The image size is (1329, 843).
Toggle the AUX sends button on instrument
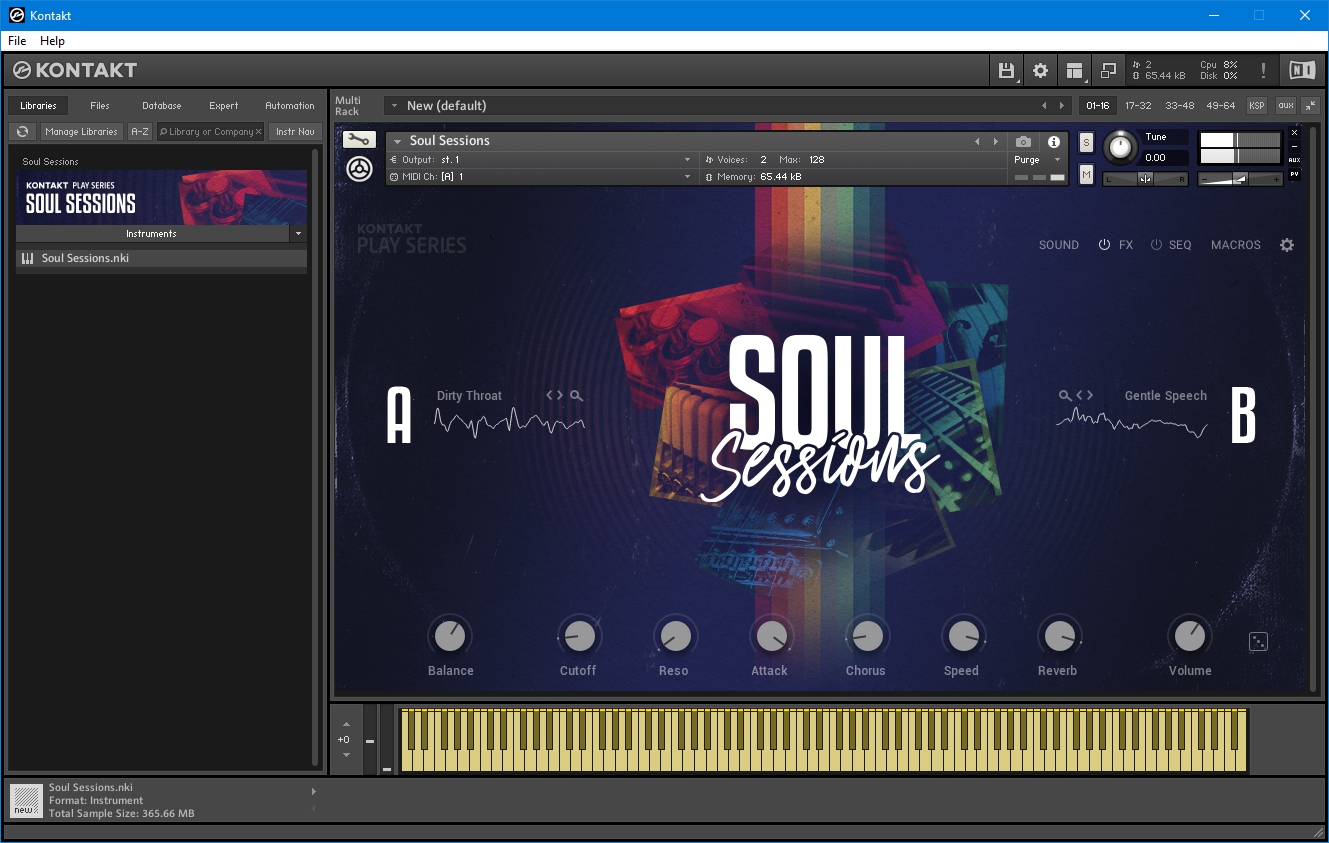click(x=1294, y=160)
